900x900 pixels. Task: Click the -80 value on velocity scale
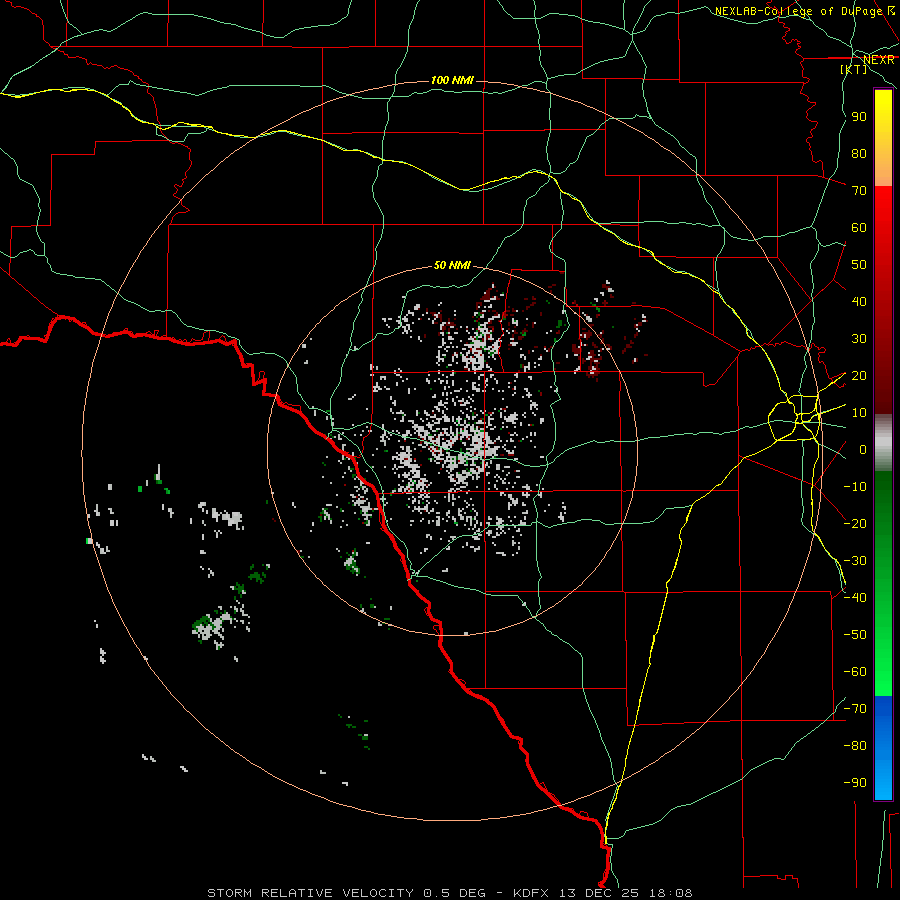855,746
